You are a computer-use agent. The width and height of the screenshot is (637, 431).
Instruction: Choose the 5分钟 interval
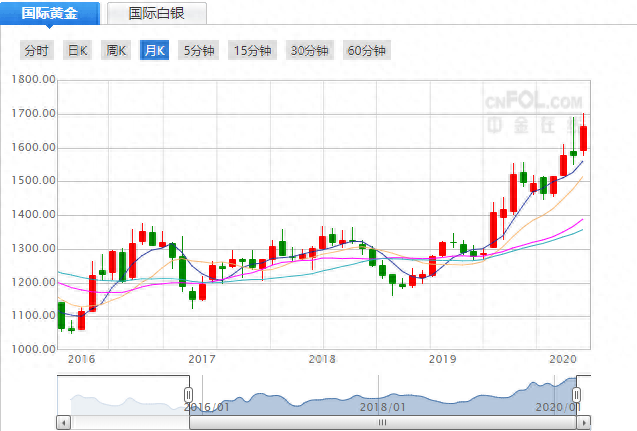click(199, 50)
